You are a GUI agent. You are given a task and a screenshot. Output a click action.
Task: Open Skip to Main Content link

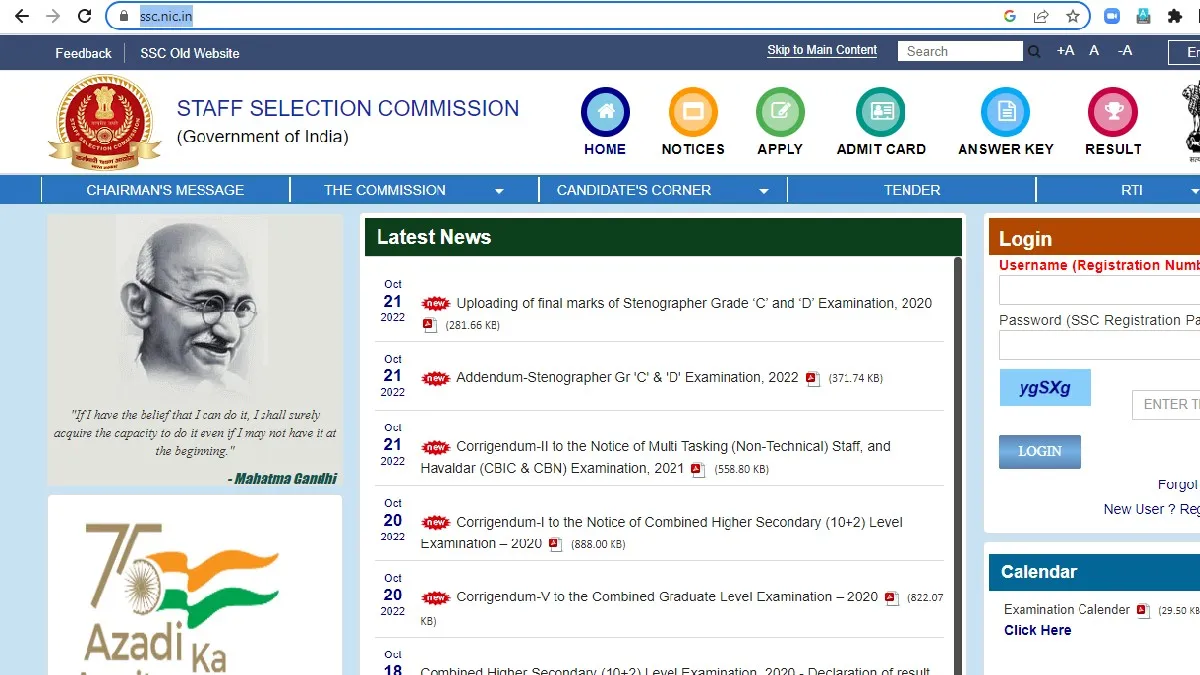(822, 50)
